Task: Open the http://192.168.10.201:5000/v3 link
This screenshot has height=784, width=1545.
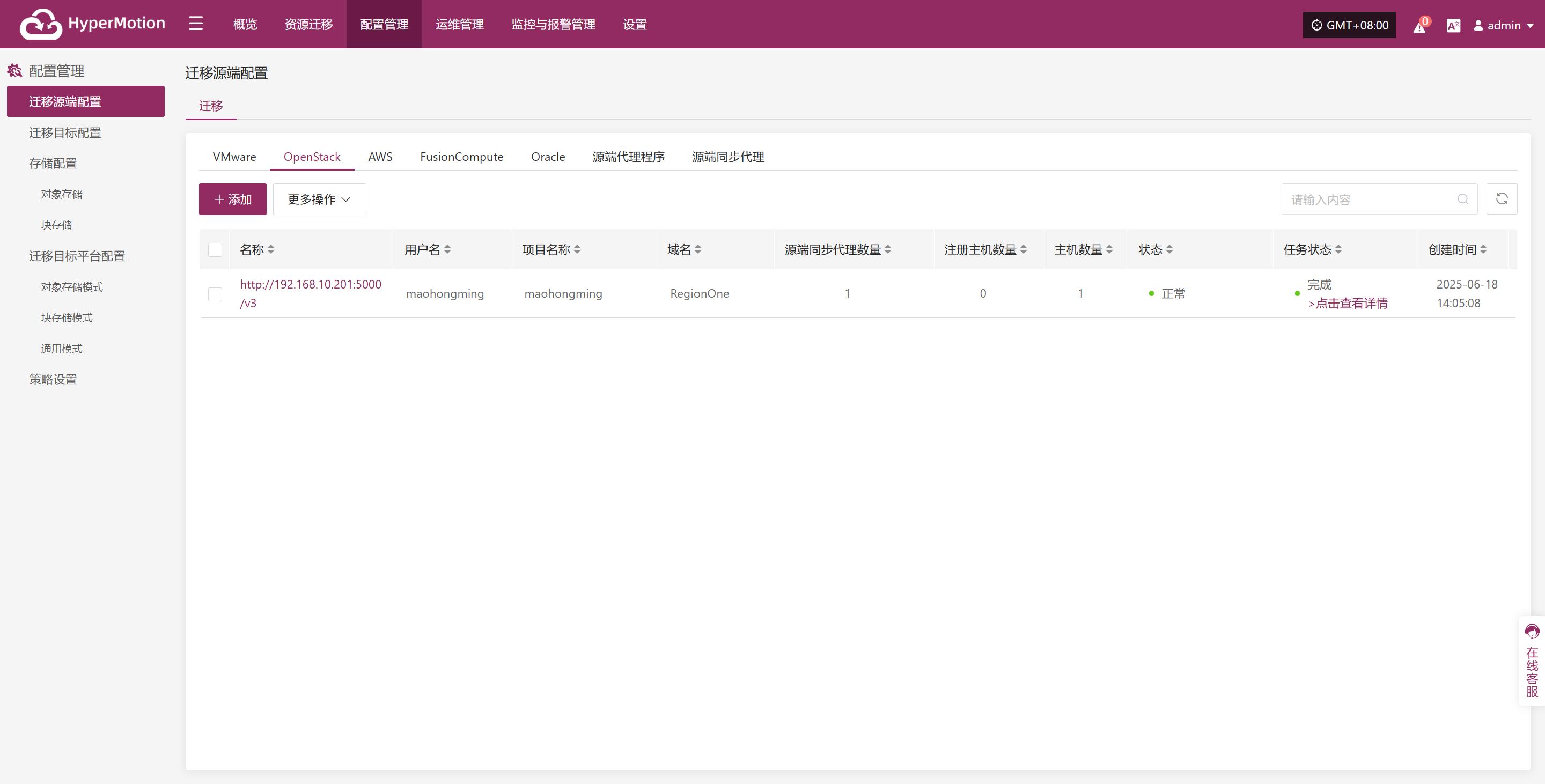Action: click(311, 294)
